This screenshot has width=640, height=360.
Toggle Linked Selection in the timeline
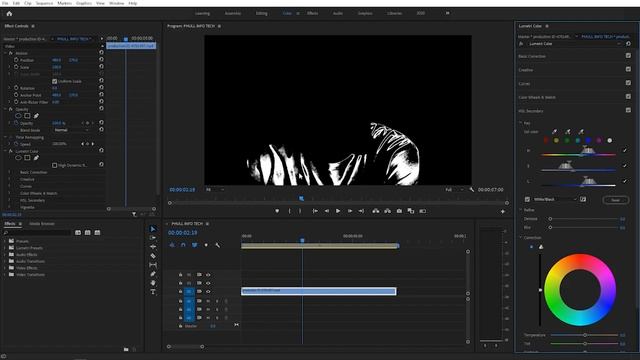[x=195, y=245]
